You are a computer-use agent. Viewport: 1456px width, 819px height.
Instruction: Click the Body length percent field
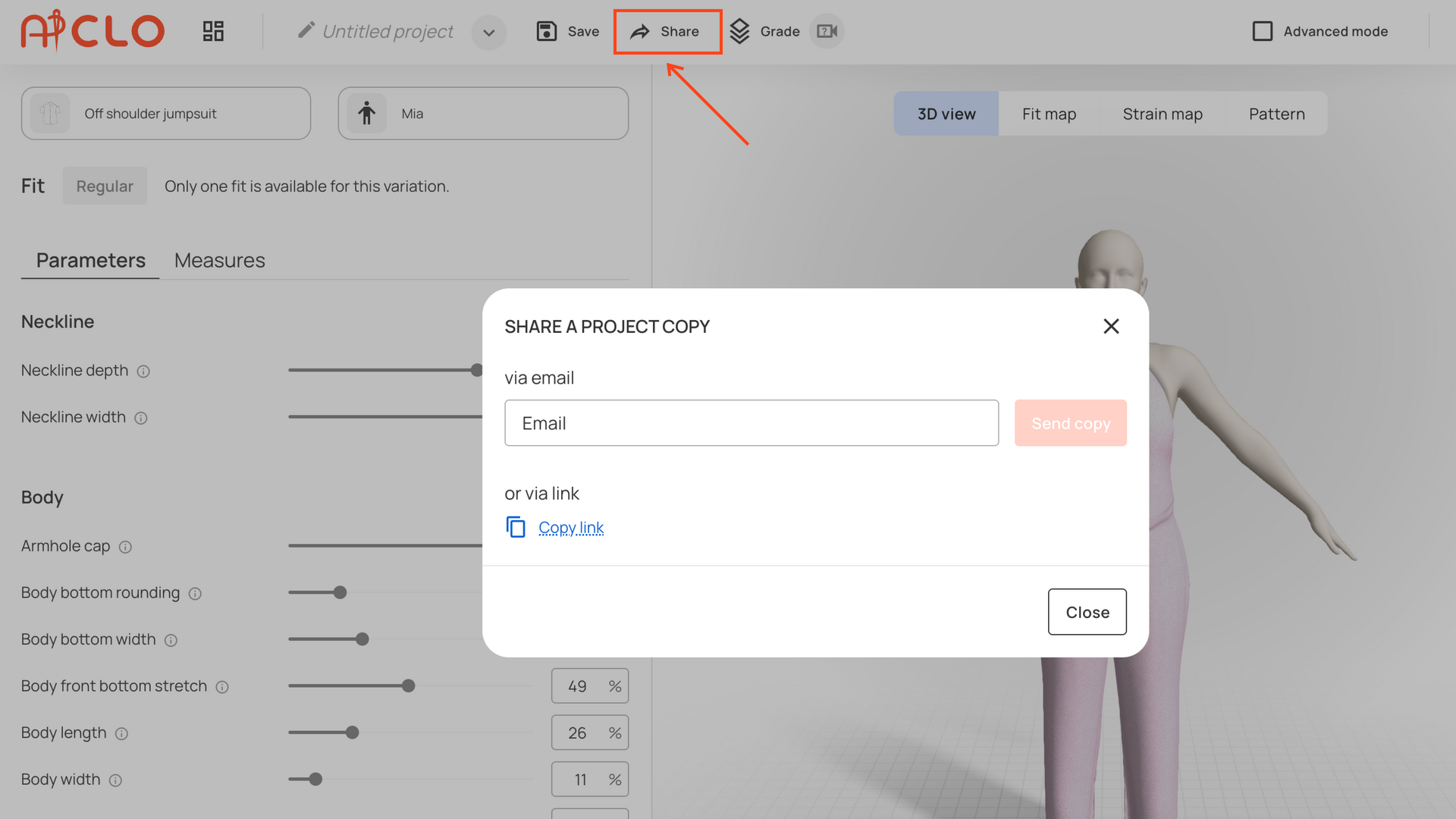coord(590,733)
